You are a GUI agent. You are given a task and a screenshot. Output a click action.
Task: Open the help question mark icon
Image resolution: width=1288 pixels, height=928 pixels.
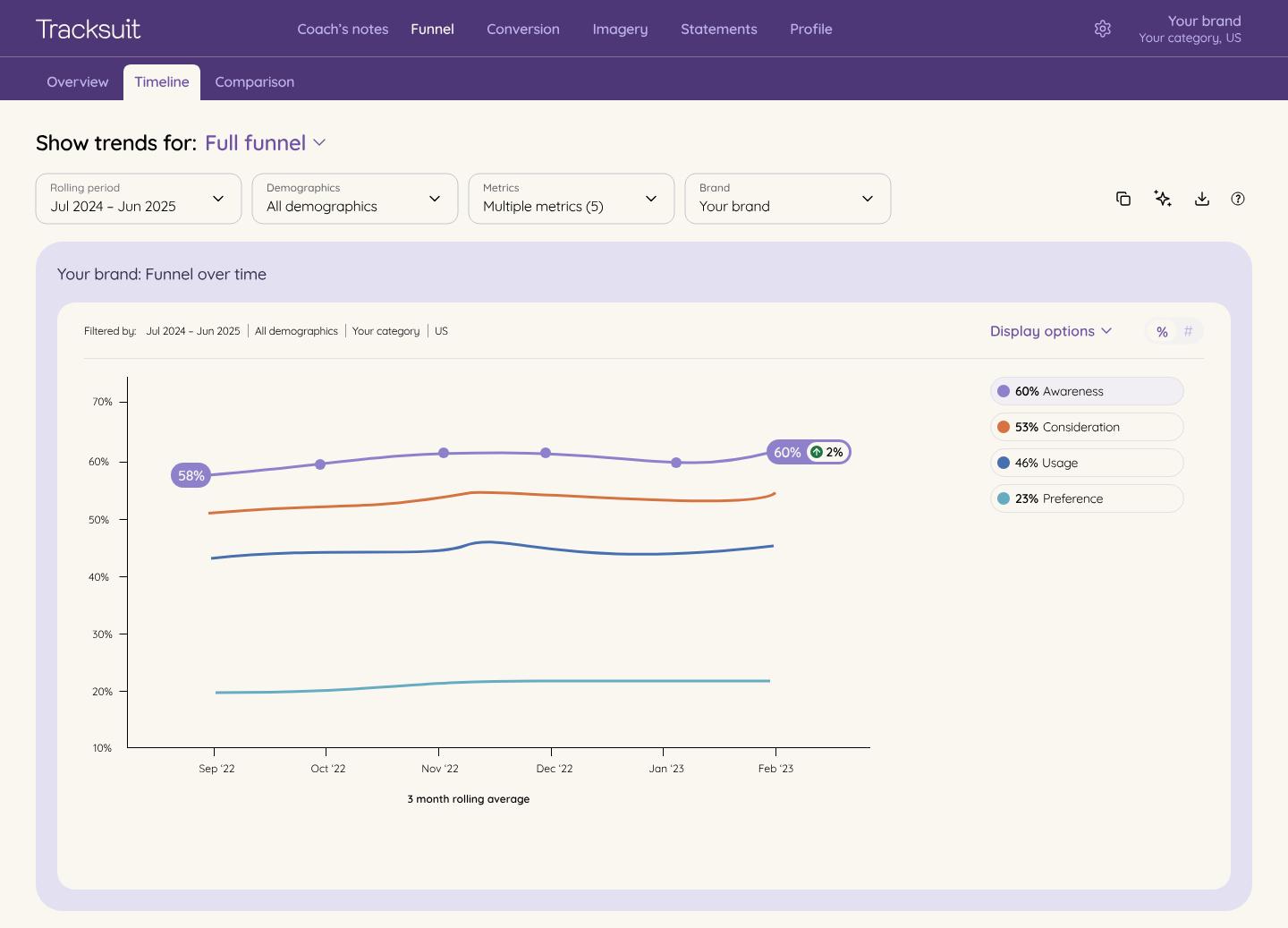coord(1238,199)
